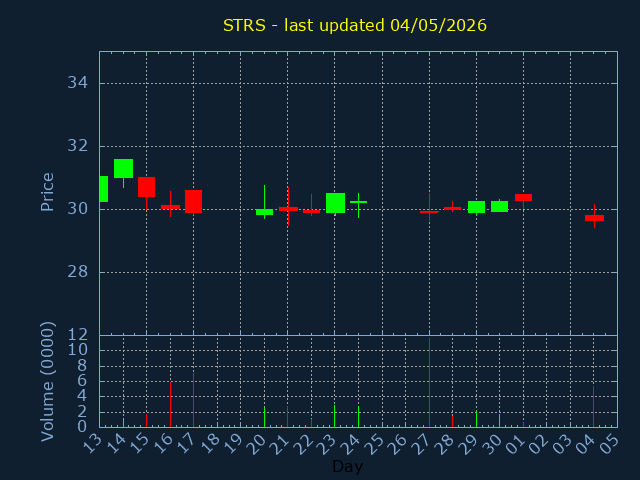Click the chart title STRS last updated 04/05/2026
This screenshot has height=480, width=640.
point(355,25)
